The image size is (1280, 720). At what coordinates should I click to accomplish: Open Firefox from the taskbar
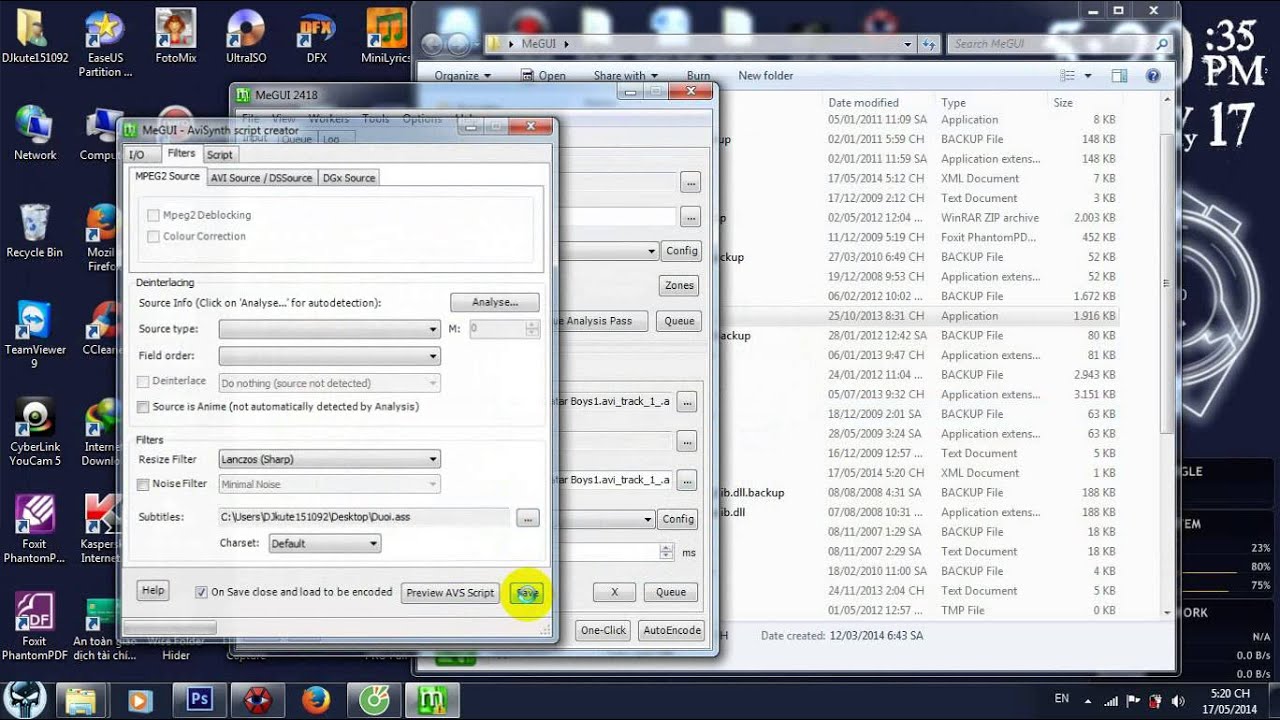pyautogui.click(x=315, y=700)
